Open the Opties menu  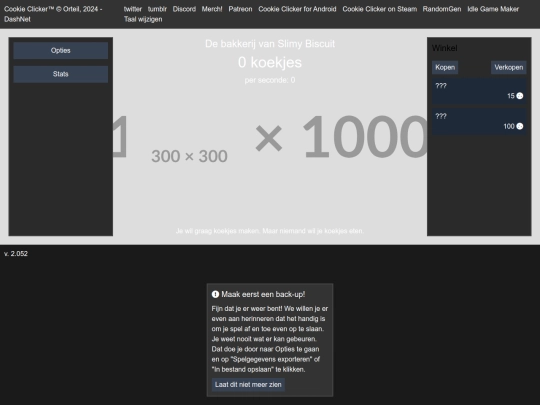61,50
